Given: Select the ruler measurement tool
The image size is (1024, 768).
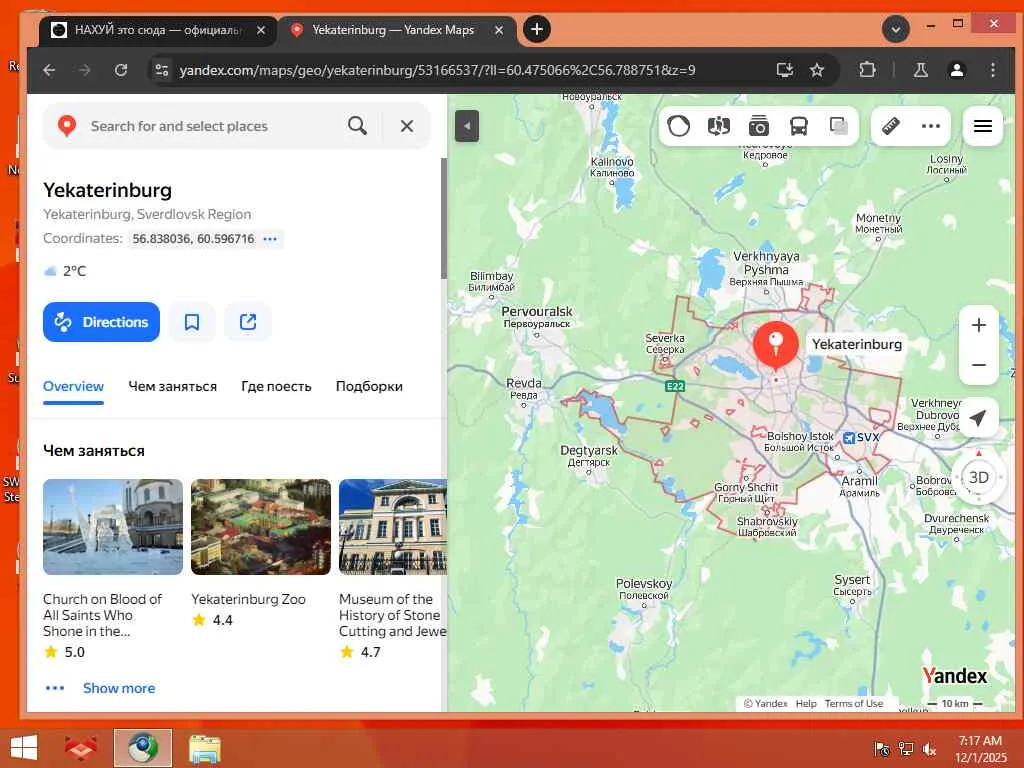Looking at the screenshot, I should [x=891, y=125].
